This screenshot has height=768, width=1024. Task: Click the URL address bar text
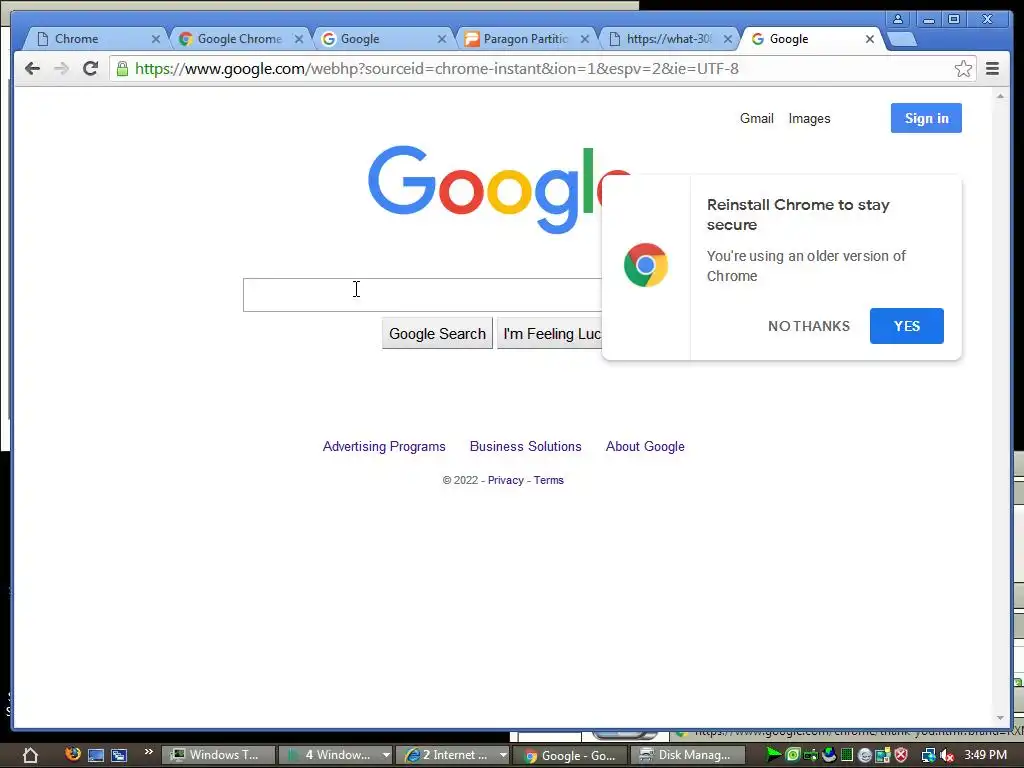tap(436, 69)
